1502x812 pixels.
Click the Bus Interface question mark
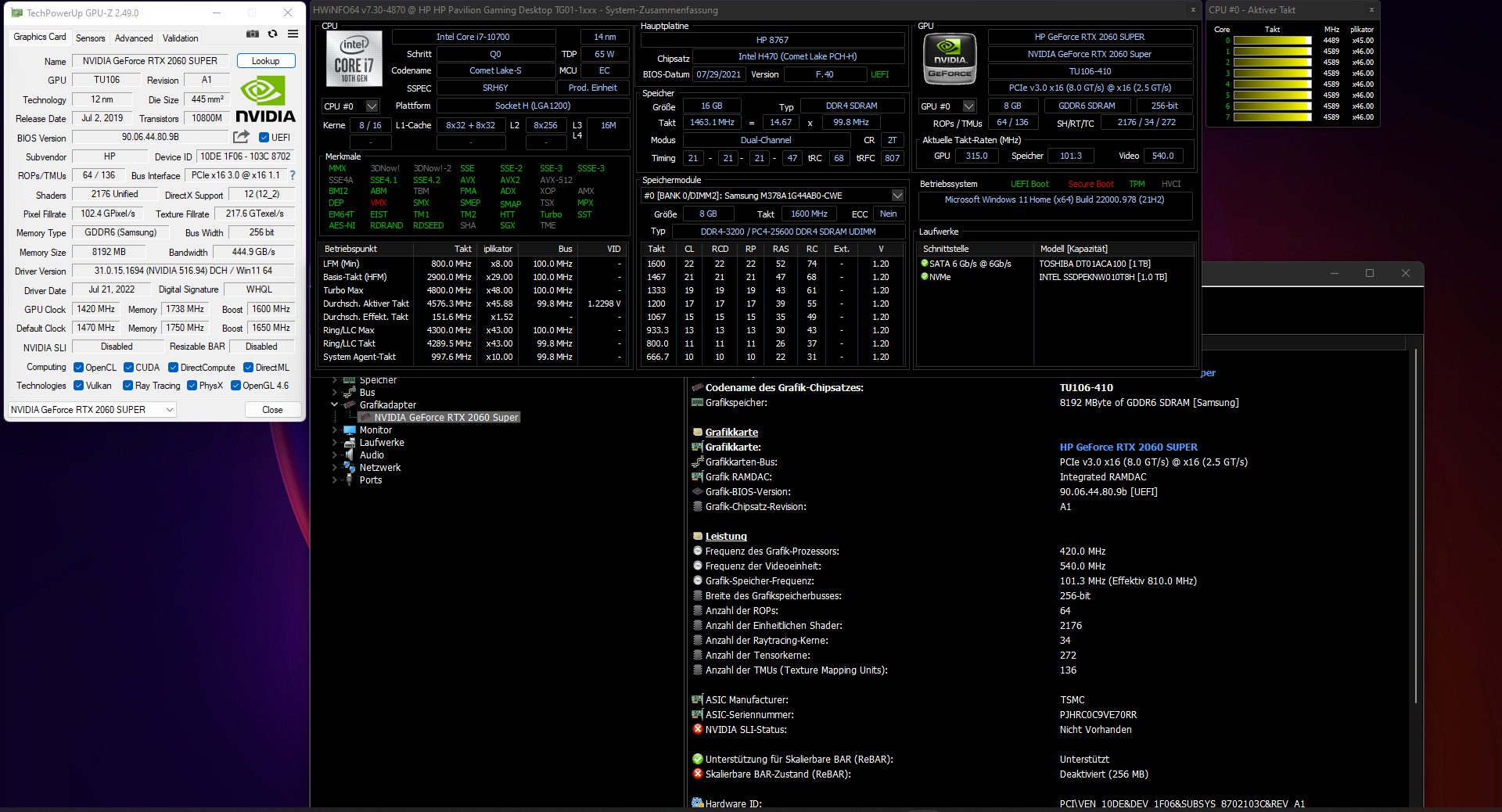[293, 175]
